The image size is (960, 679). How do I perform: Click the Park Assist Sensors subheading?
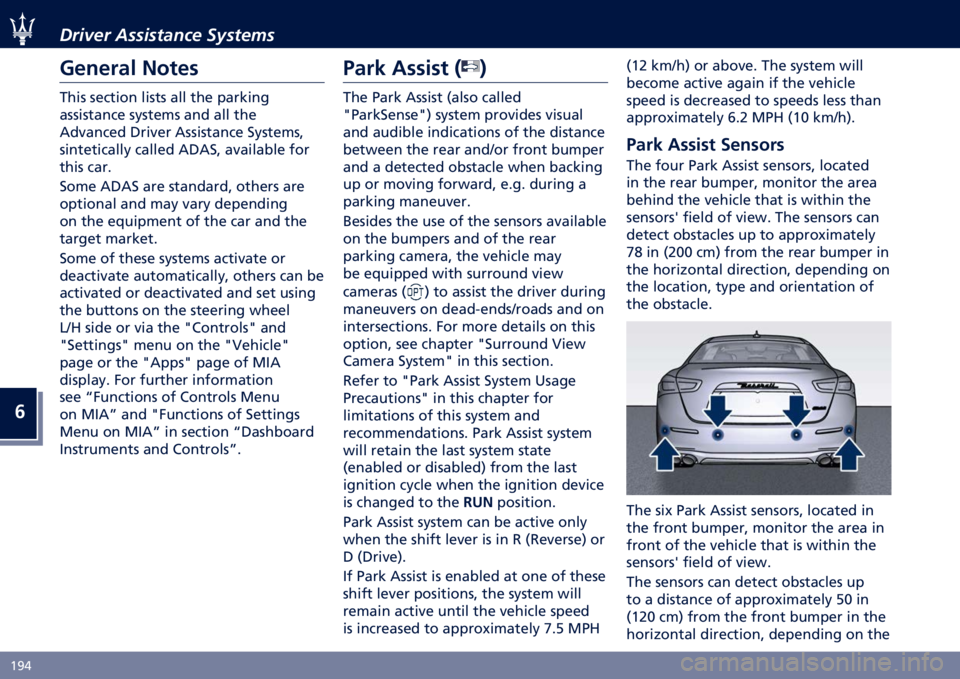point(705,144)
